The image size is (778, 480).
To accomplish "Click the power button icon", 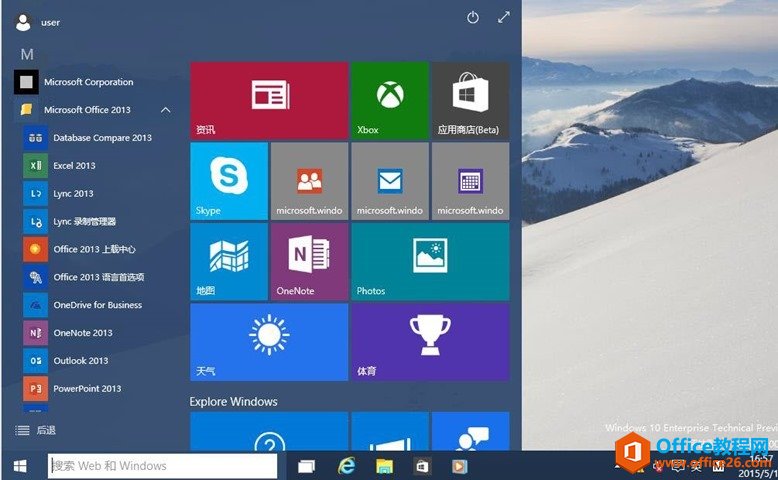I will 473,18.
